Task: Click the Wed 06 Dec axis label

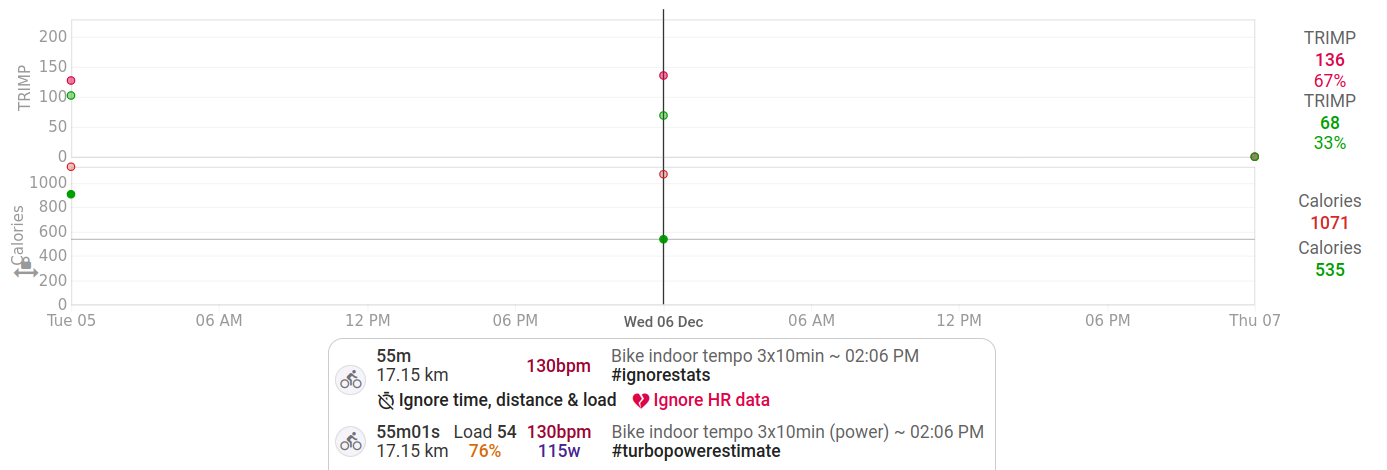Action: click(x=663, y=322)
